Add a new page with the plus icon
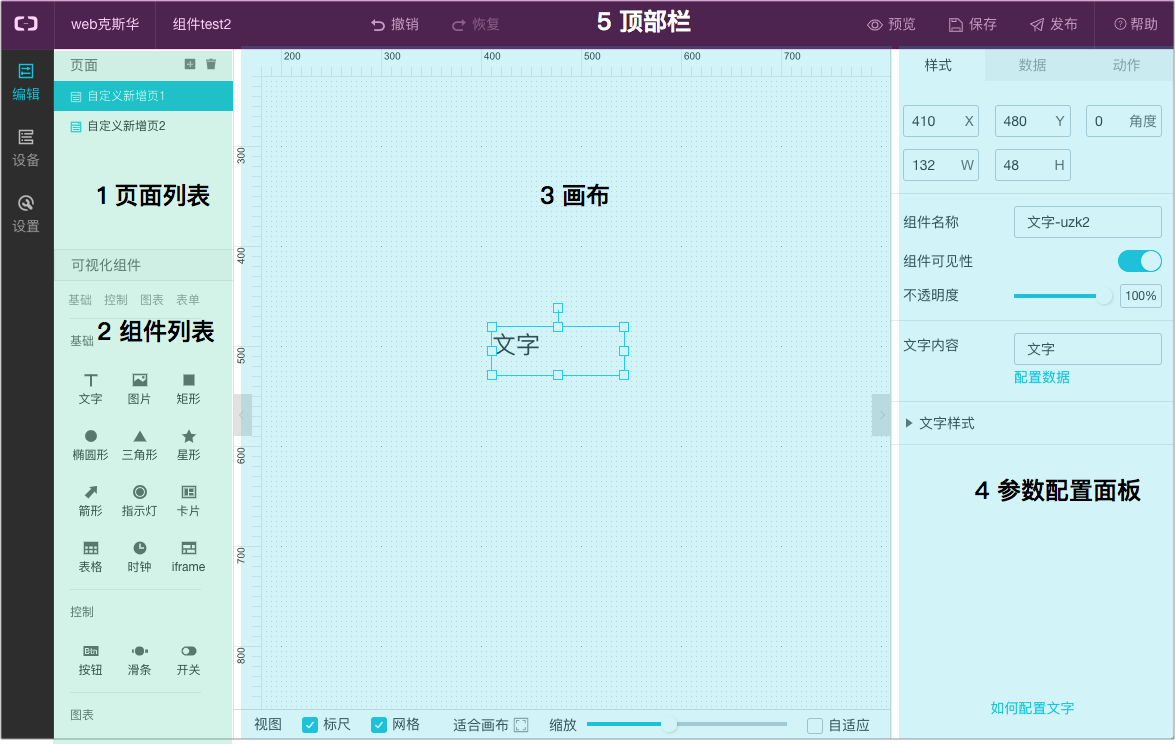 190,64
